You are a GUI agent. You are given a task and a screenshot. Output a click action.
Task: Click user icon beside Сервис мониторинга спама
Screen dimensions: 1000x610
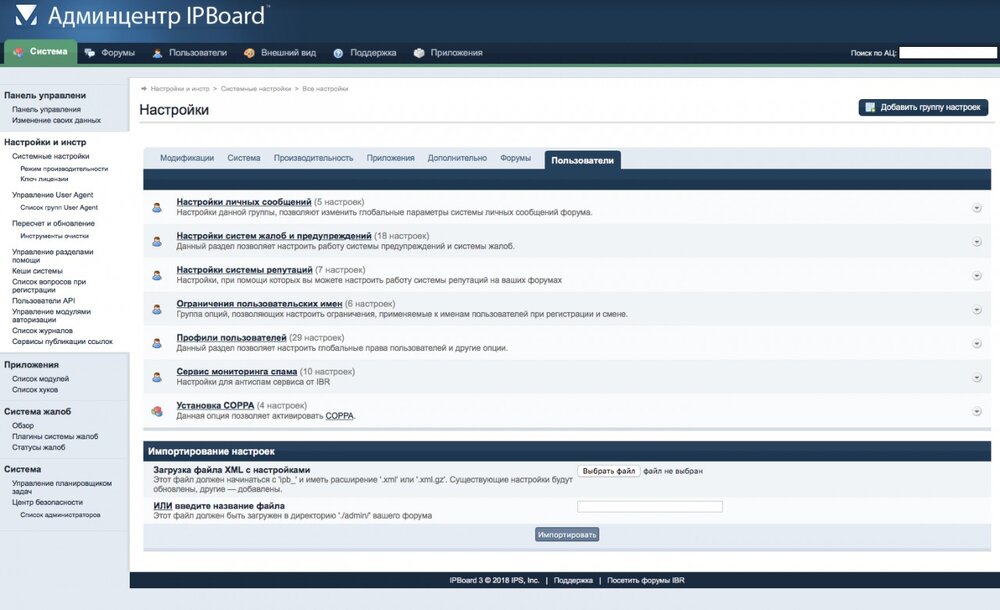(x=157, y=377)
